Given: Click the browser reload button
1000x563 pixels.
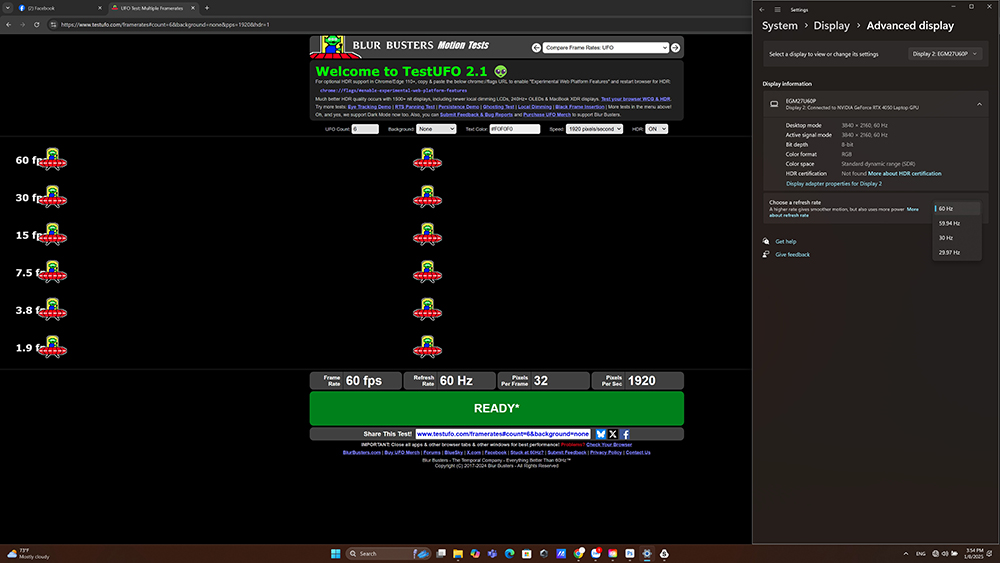Looking at the screenshot, I should (x=36, y=25).
